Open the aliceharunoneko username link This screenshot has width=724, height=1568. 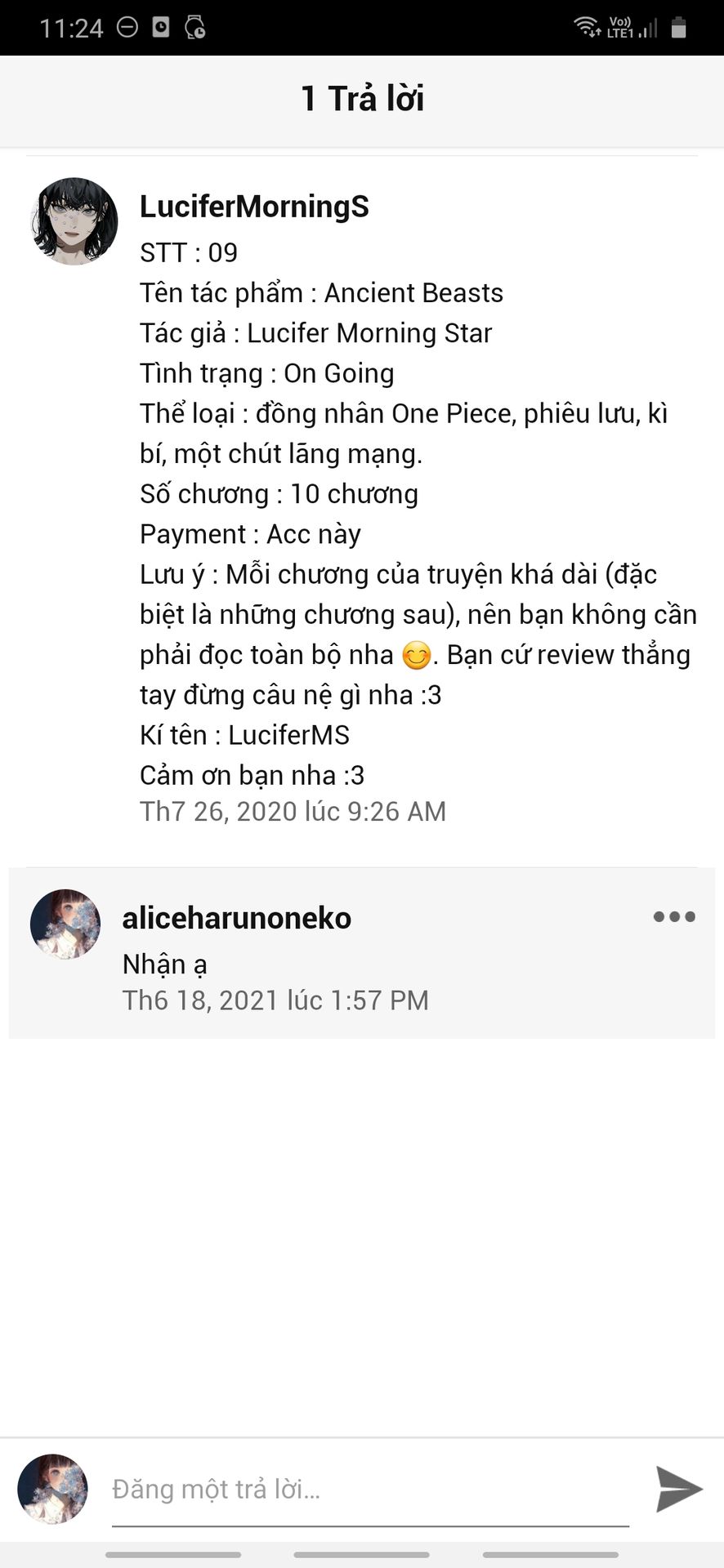coord(237,918)
